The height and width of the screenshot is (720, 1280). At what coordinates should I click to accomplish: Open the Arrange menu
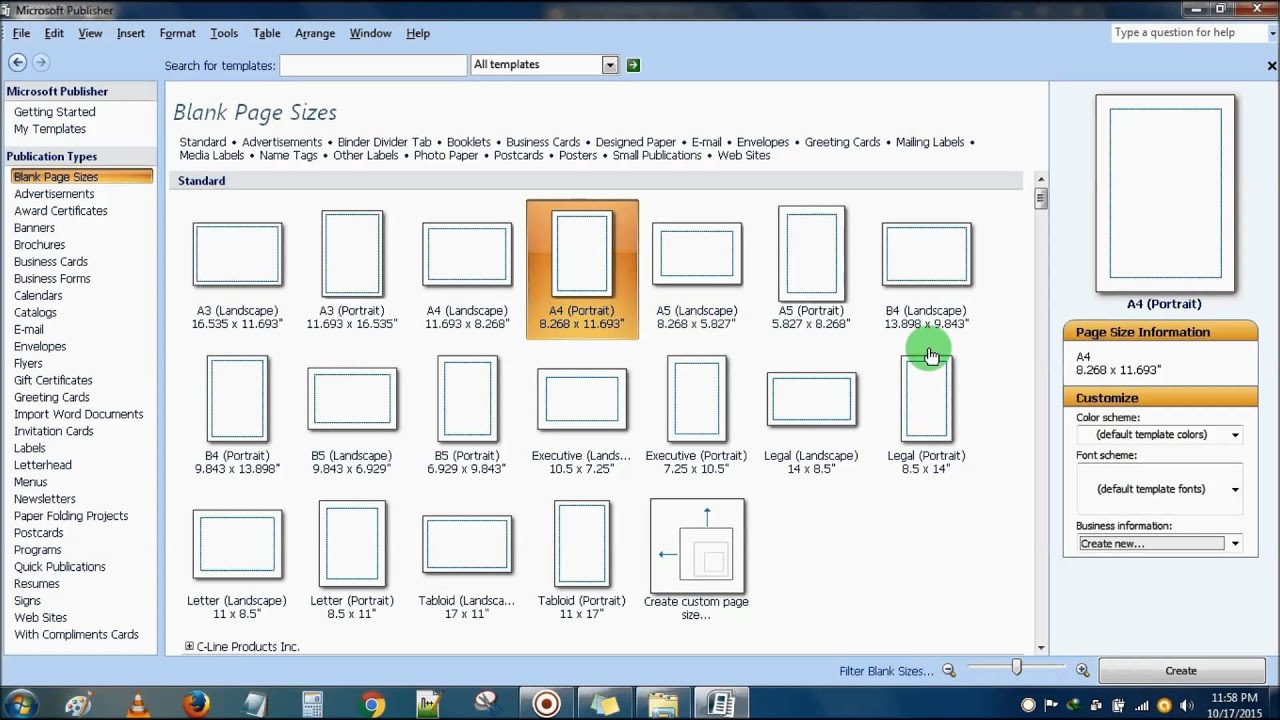click(315, 33)
